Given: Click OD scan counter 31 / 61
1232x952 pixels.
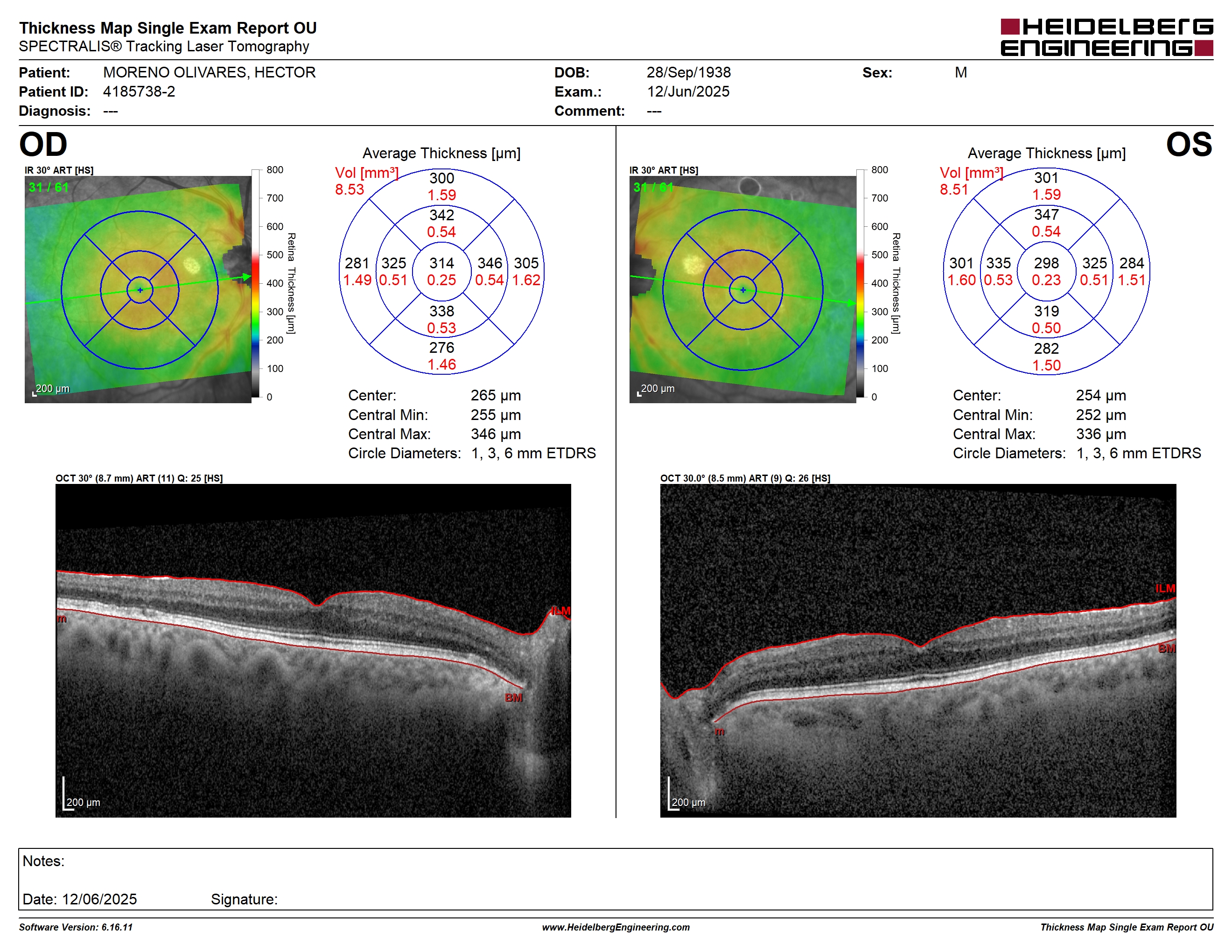Looking at the screenshot, I should 48,187.
